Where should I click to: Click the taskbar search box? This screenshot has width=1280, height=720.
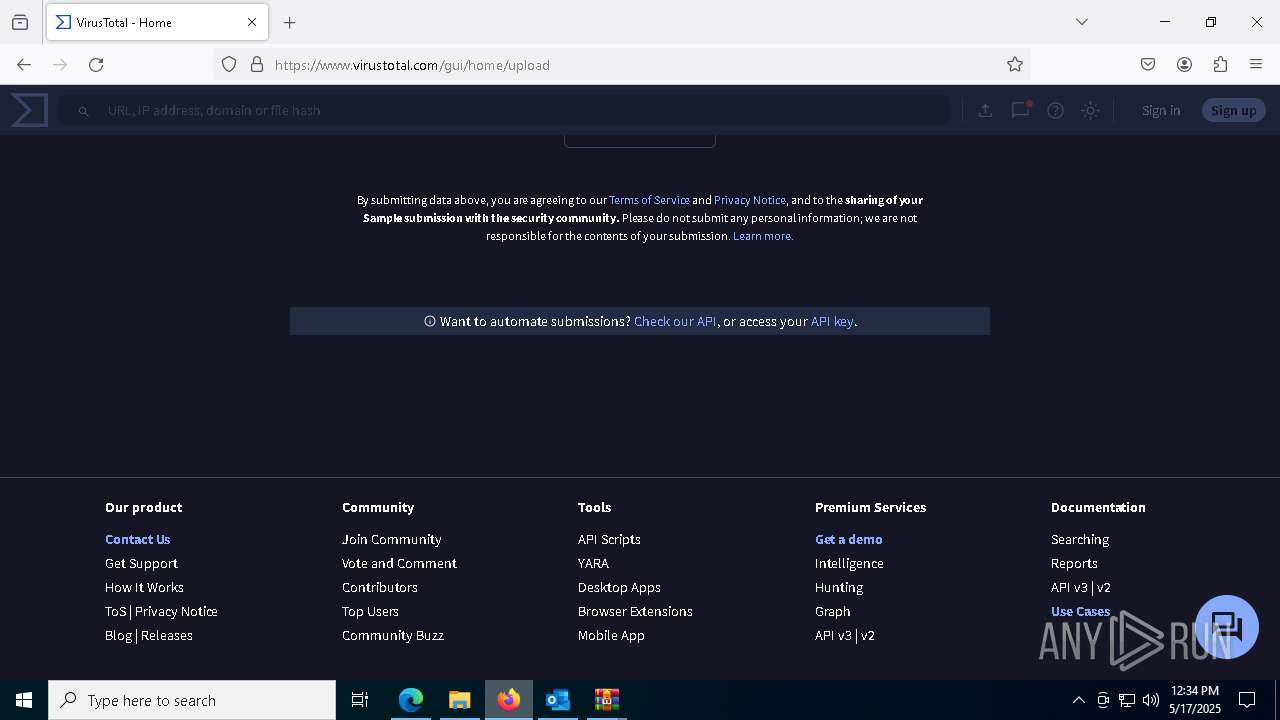(x=192, y=700)
